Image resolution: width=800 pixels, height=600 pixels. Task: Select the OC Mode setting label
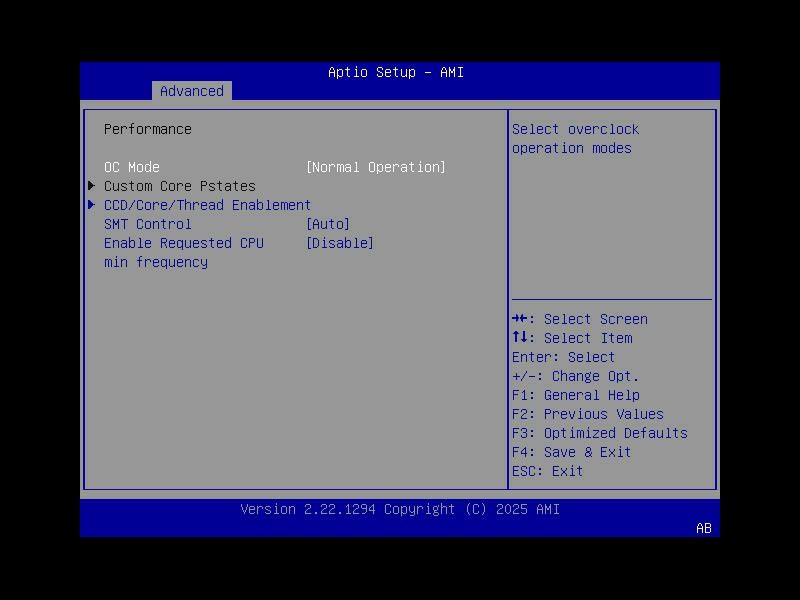[x=132, y=167]
